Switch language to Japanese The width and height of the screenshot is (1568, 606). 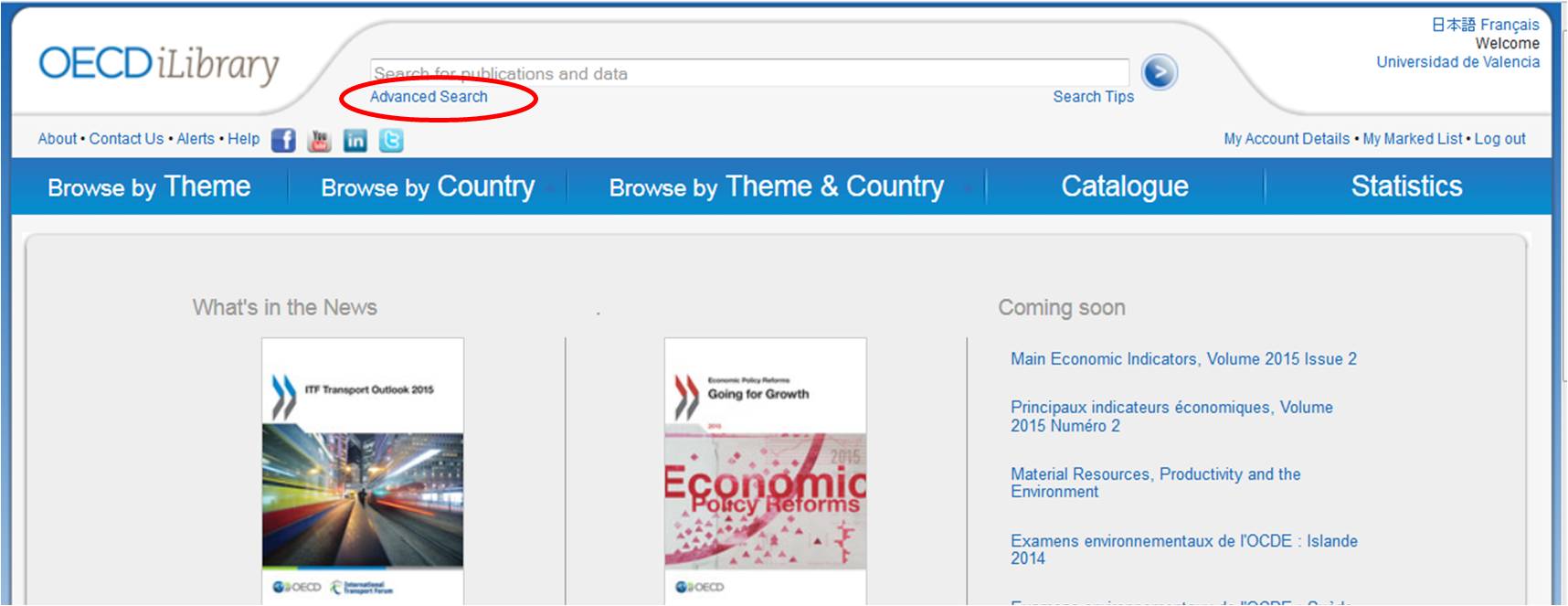pos(1454,25)
